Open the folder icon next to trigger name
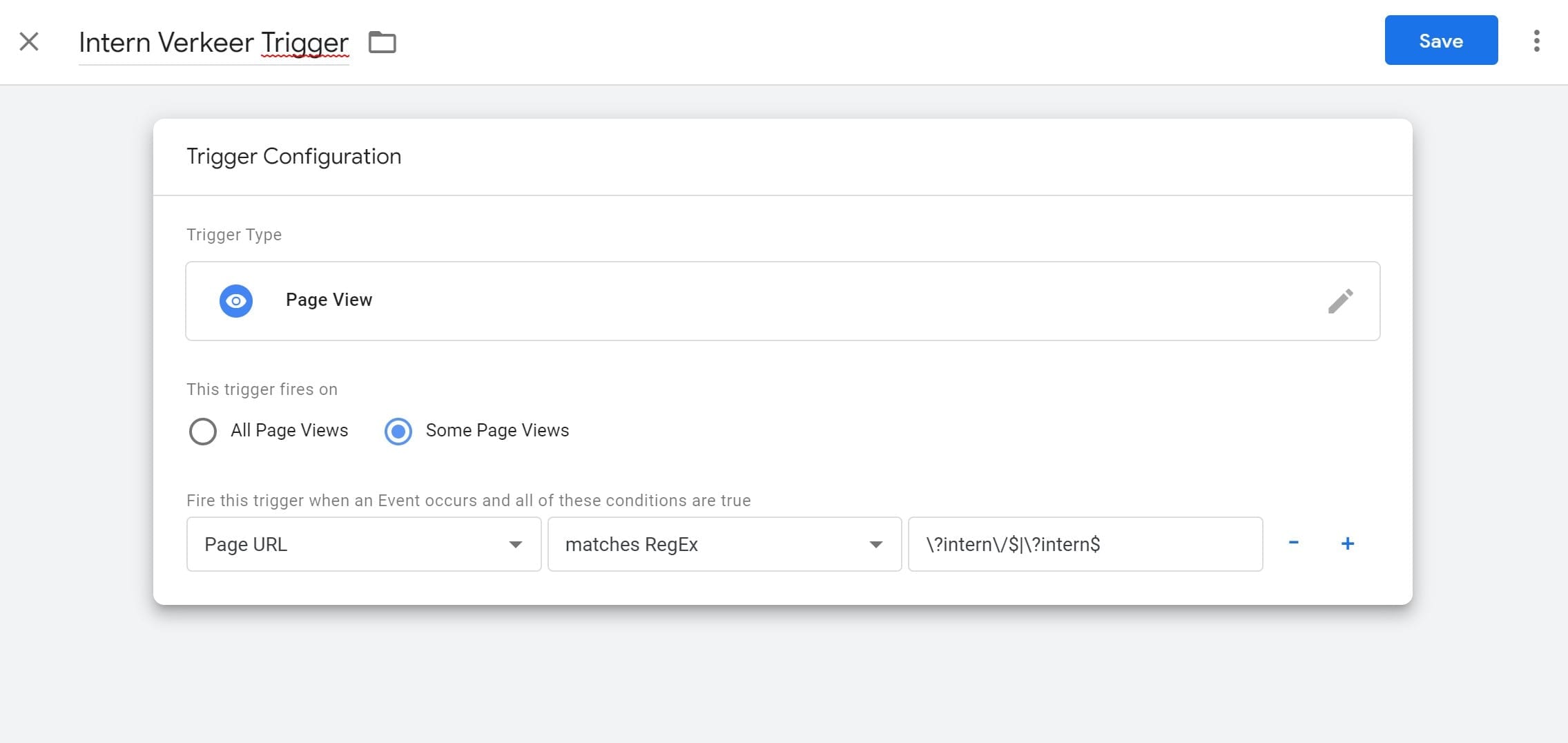The image size is (1568, 743). [x=382, y=42]
